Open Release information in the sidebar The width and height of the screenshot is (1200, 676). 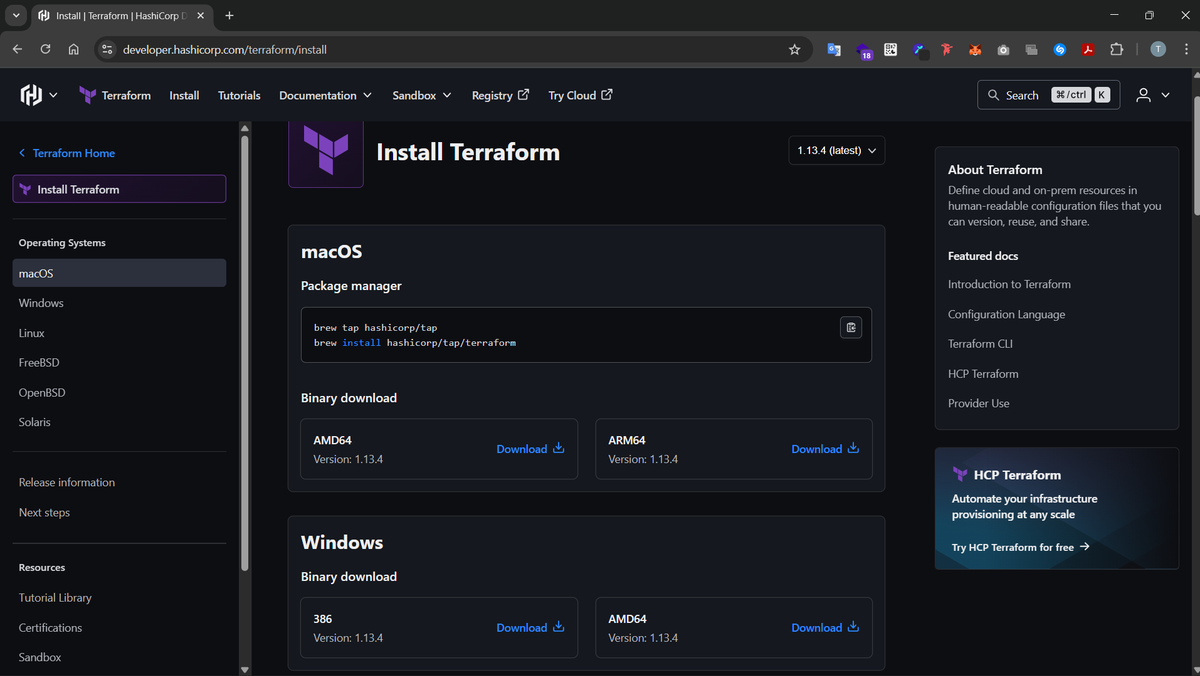[67, 482]
